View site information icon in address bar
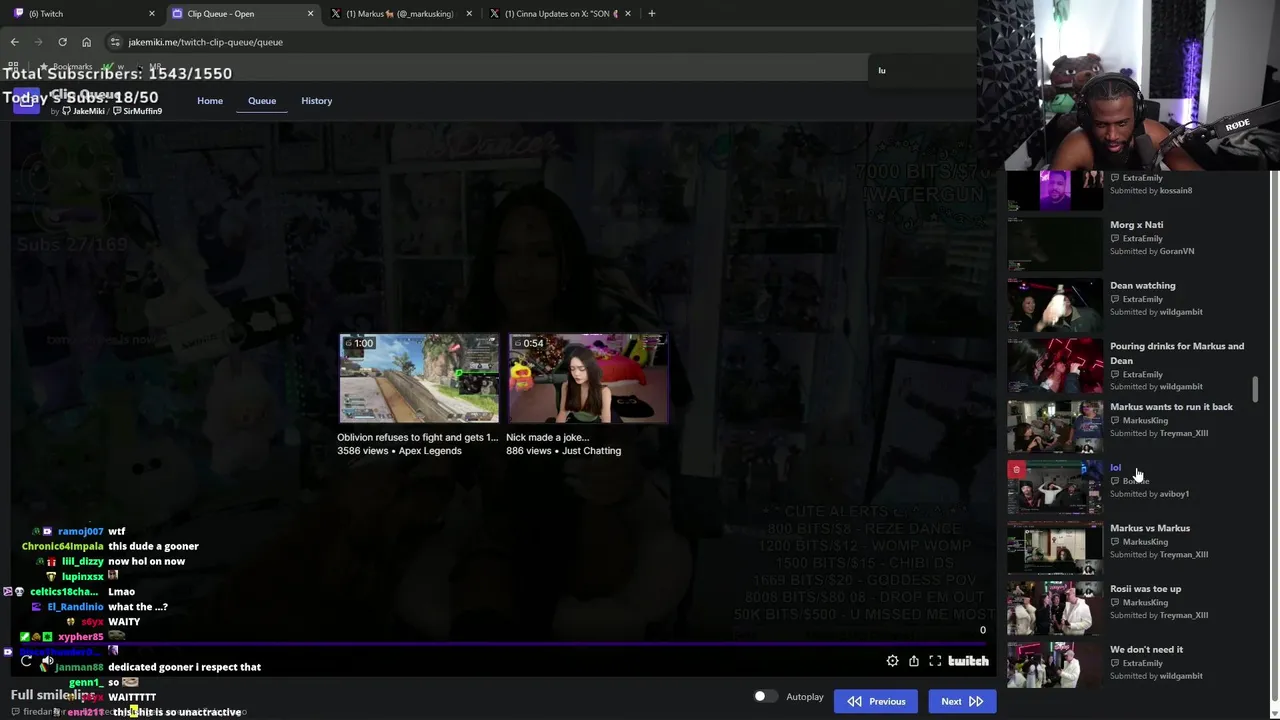Image resolution: width=1280 pixels, height=720 pixels. [115, 42]
